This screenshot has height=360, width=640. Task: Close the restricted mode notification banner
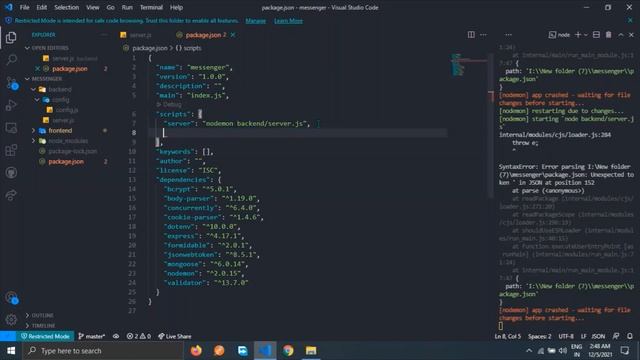(630, 20)
